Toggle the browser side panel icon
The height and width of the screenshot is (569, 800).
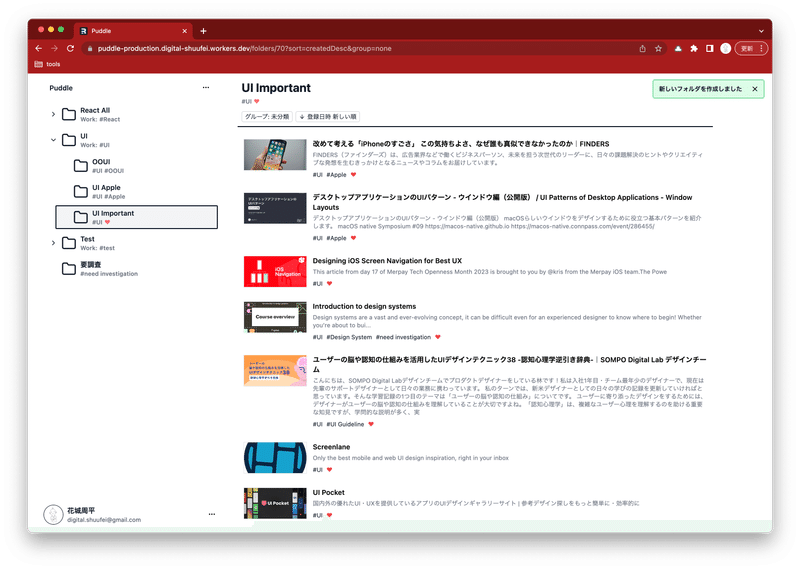pyautogui.click(x=710, y=48)
